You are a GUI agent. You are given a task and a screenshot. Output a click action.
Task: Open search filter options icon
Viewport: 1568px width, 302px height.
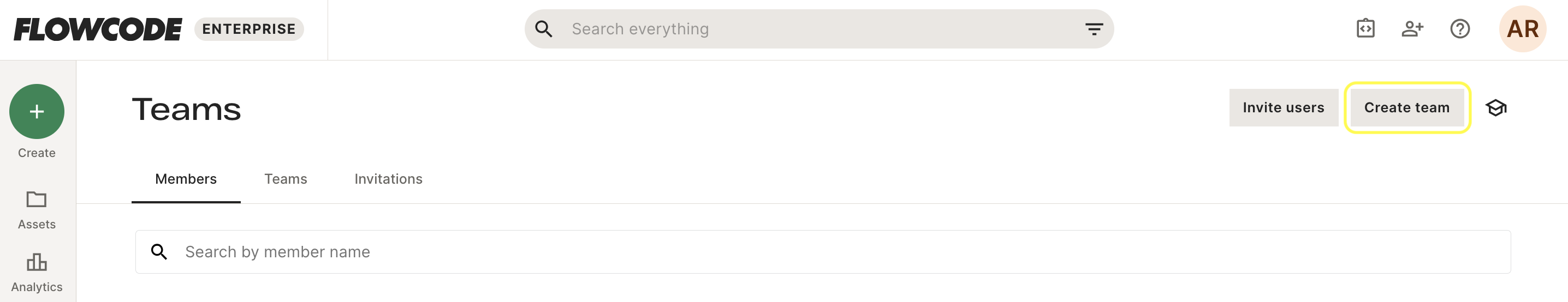(1094, 28)
